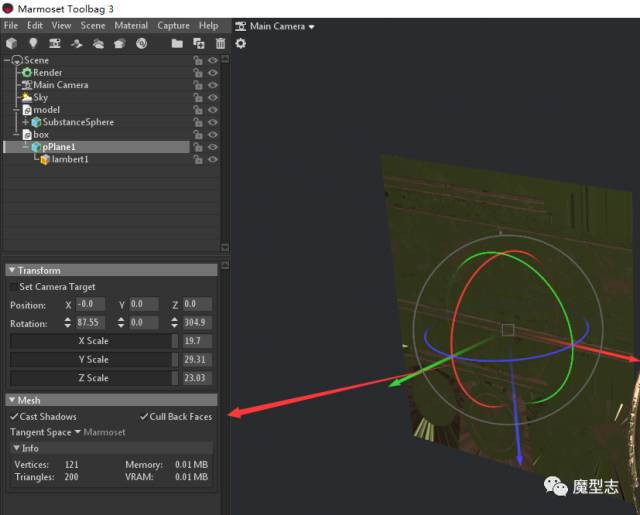Collapse the pPlane1 node

[x=26, y=146]
